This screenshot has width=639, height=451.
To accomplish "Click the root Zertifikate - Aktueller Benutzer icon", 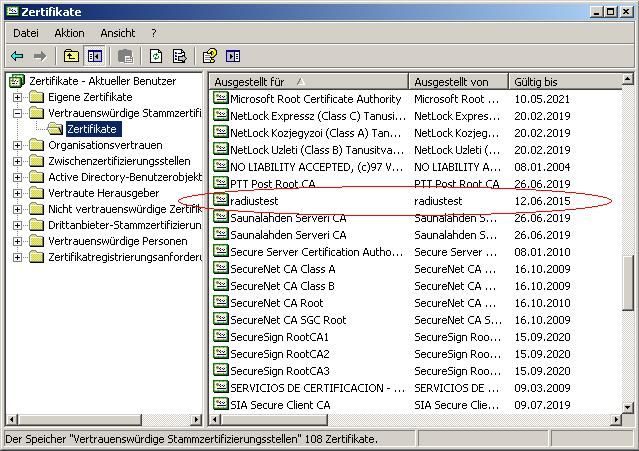I will click(17, 81).
